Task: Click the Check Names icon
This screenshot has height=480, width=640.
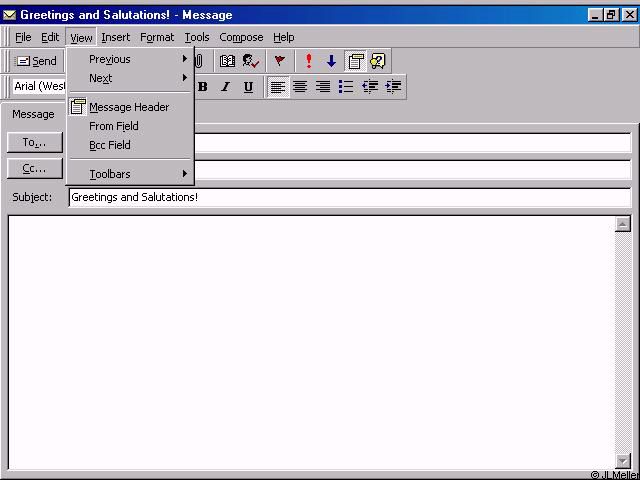Action: 251,61
